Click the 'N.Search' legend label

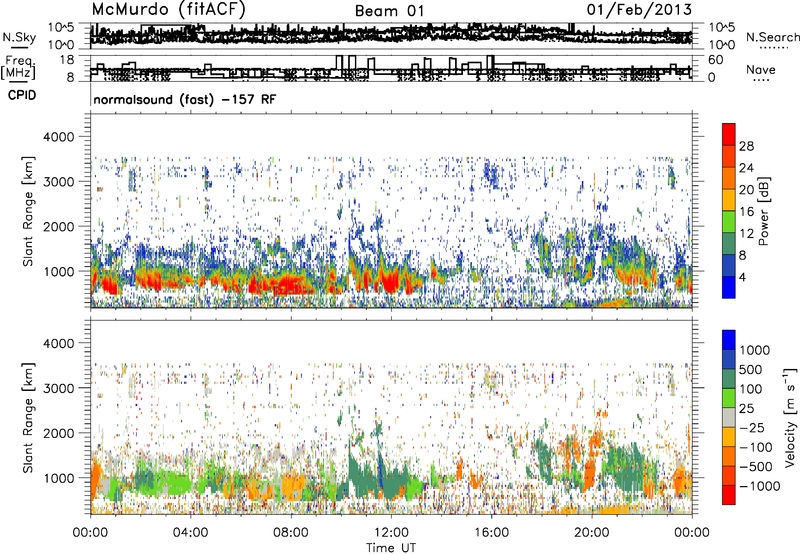tap(772, 37)
